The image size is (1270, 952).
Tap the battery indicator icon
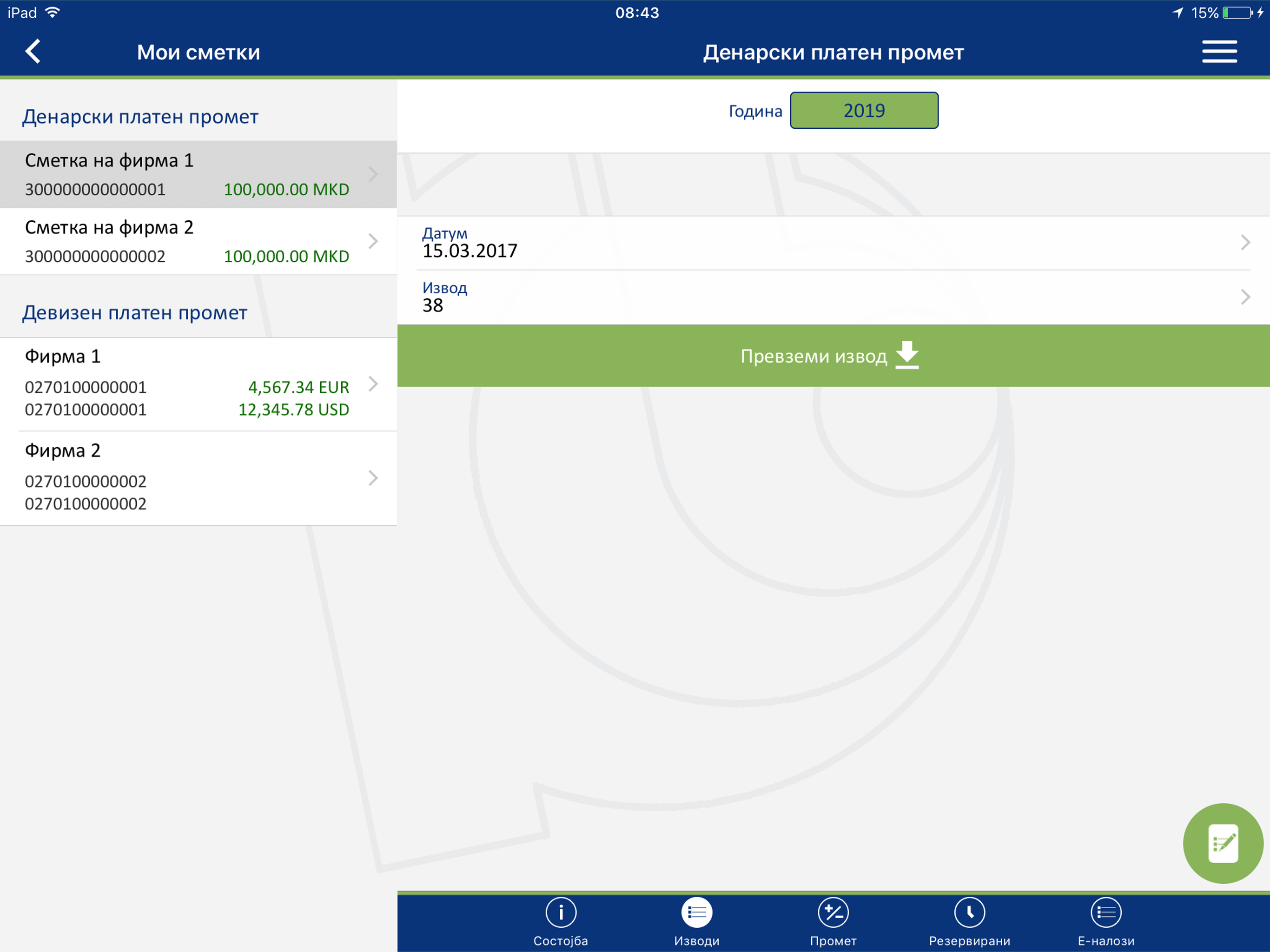coord(1237,13)
